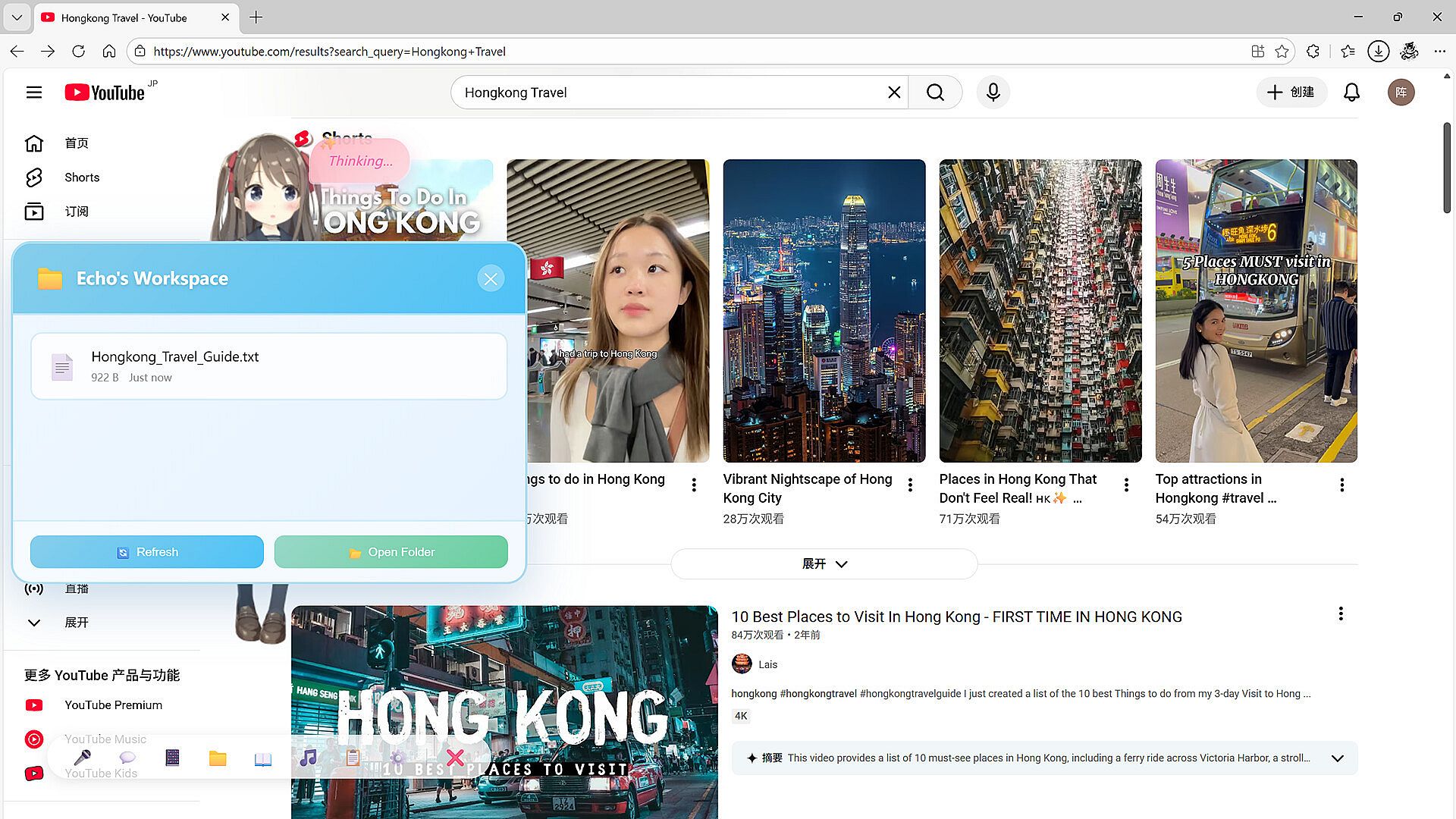Open the clipboard icon in assistant toolbar
Viewport: 1456px width, 819px height.
(x=353, y=757)
